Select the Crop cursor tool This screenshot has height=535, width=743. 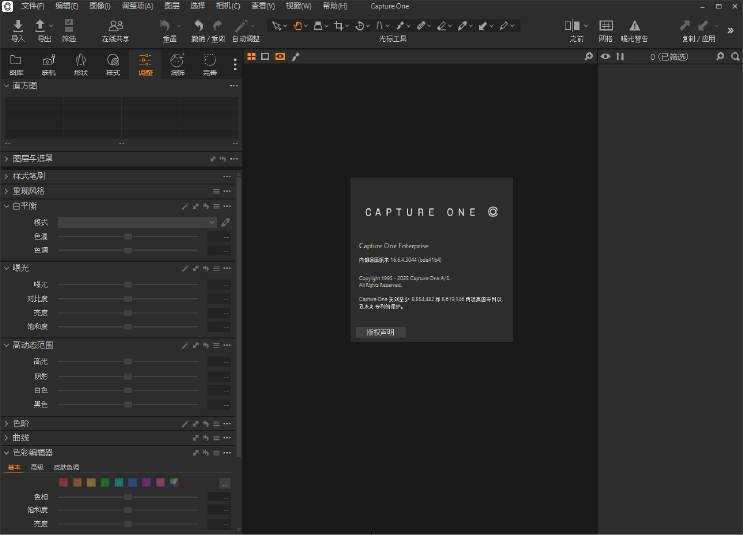click(x=340, y=25)
